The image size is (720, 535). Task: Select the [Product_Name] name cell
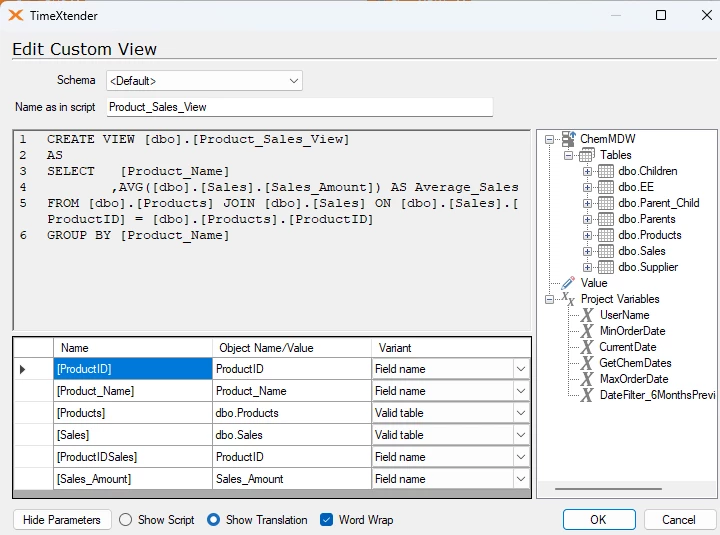click(133, 391)
